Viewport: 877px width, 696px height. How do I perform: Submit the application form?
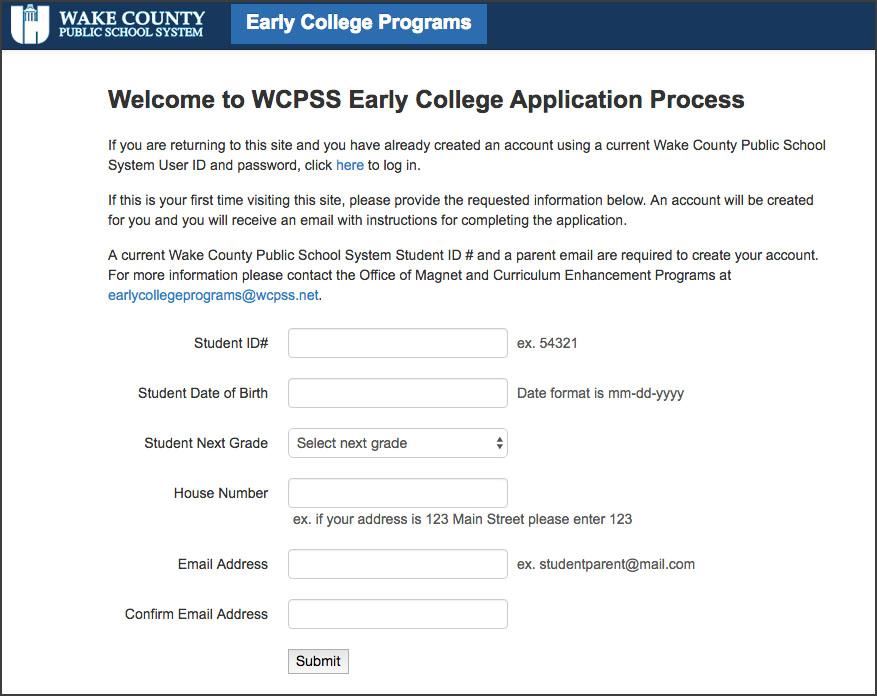click(x=318, y=661)
